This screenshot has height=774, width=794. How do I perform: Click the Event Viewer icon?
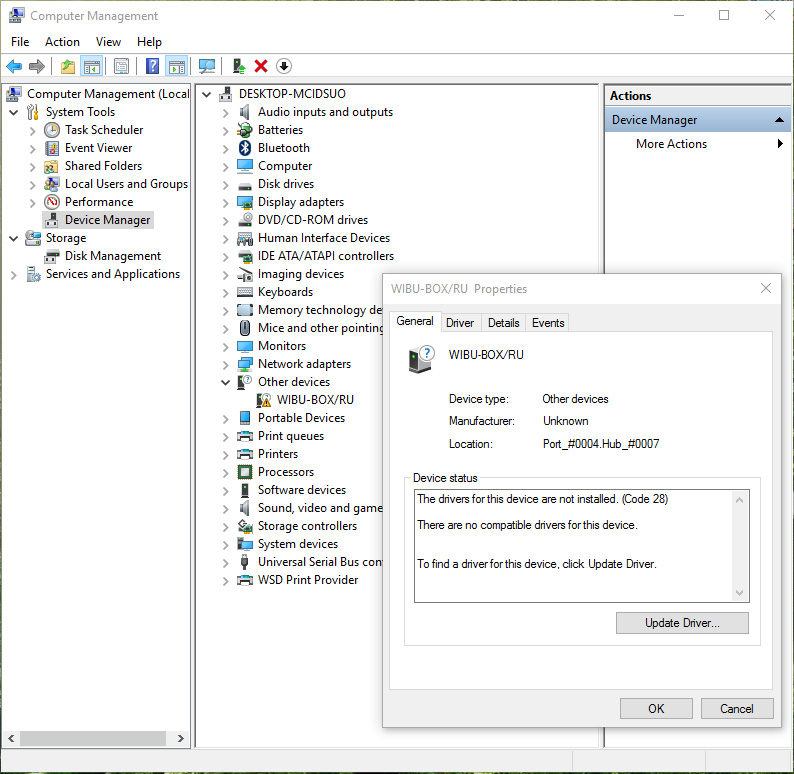[52, 148]
